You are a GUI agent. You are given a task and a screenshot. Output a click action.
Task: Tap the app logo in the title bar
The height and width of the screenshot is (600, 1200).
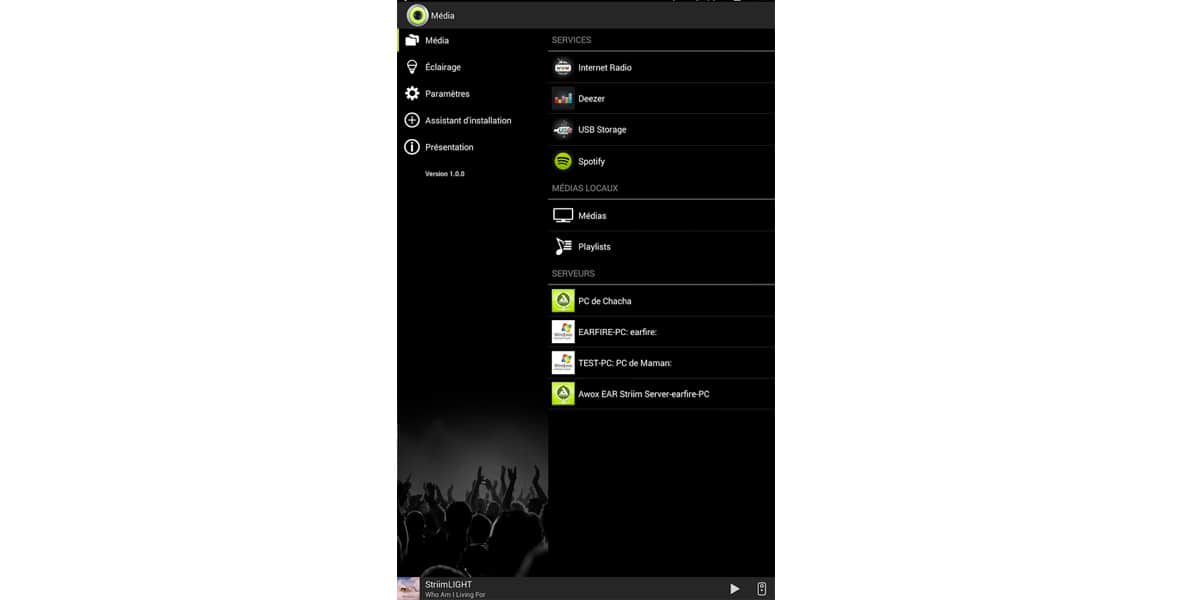point(417,15)
